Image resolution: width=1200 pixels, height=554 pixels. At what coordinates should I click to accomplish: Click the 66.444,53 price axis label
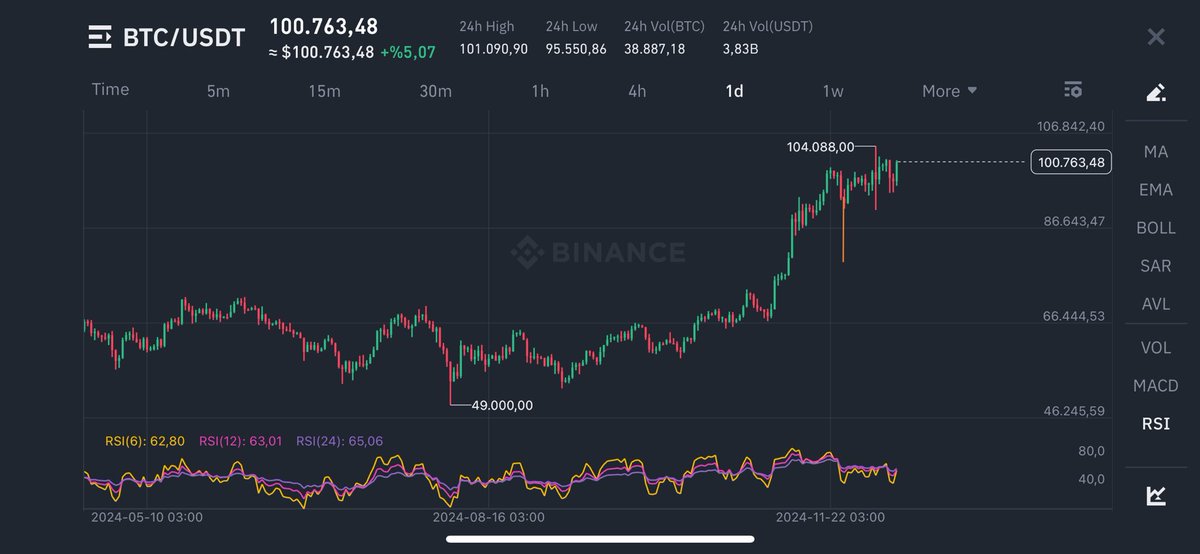tap(1075, 315)
